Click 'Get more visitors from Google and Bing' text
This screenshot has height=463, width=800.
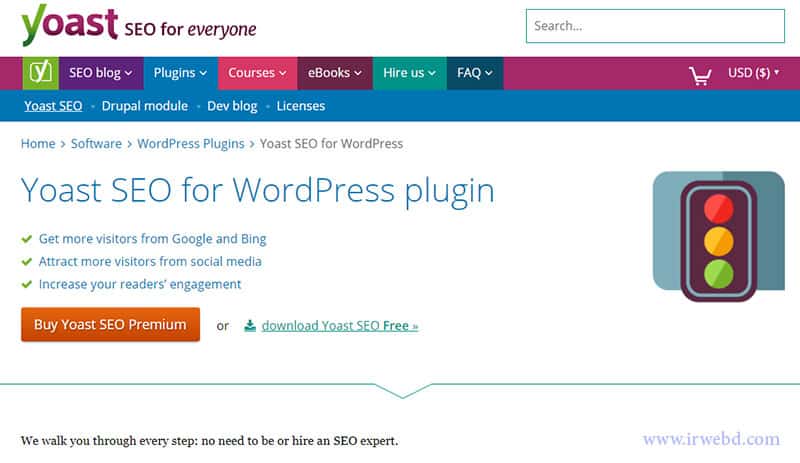point(153,238)
